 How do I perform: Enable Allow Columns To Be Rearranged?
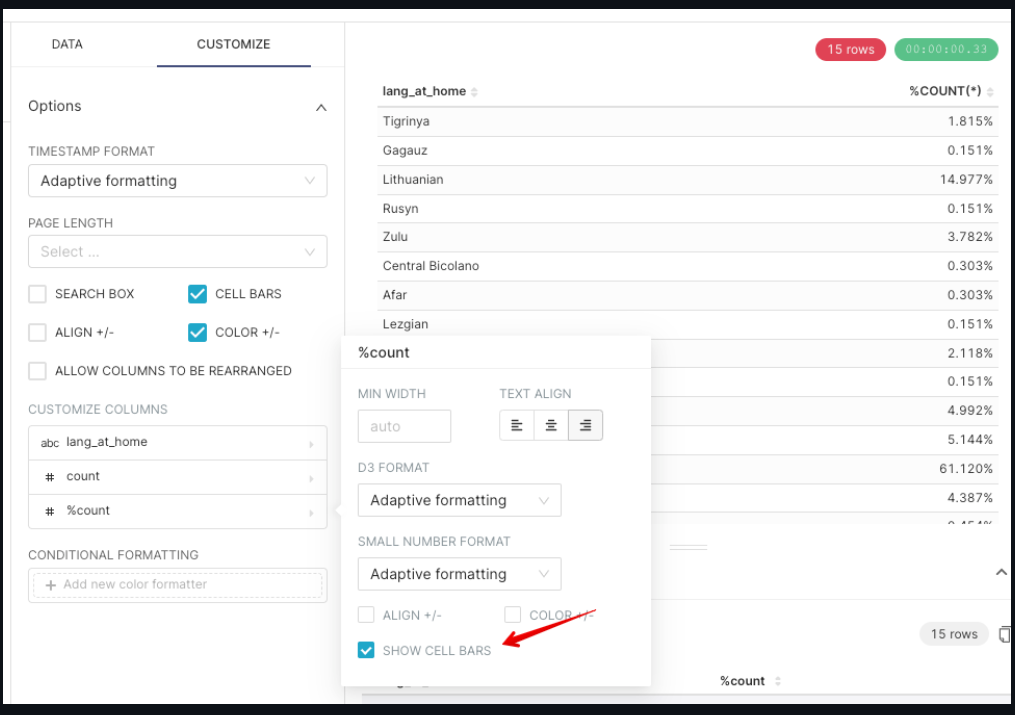coord(38,371)
